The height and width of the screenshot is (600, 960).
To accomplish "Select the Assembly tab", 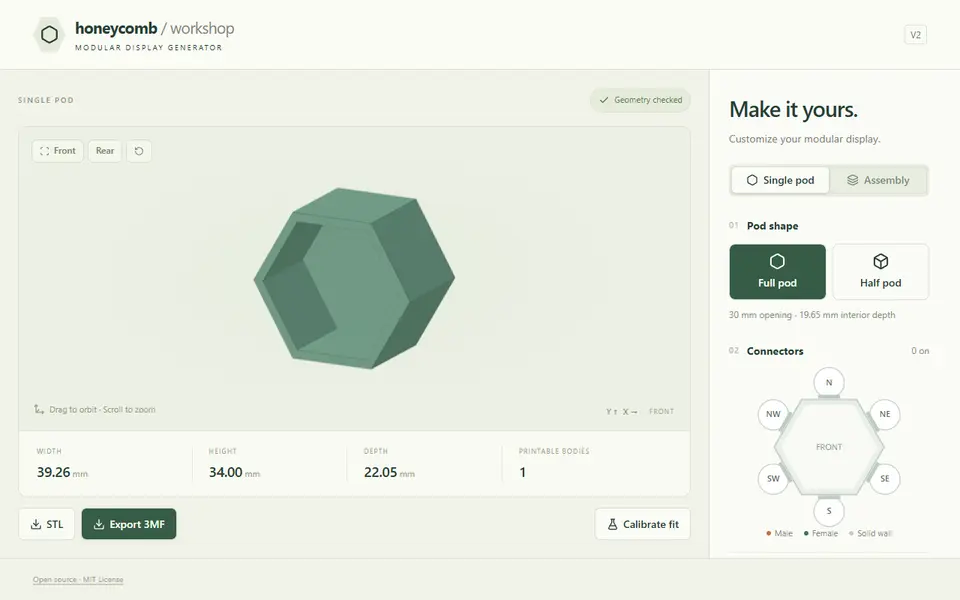I will click(878, 180).
